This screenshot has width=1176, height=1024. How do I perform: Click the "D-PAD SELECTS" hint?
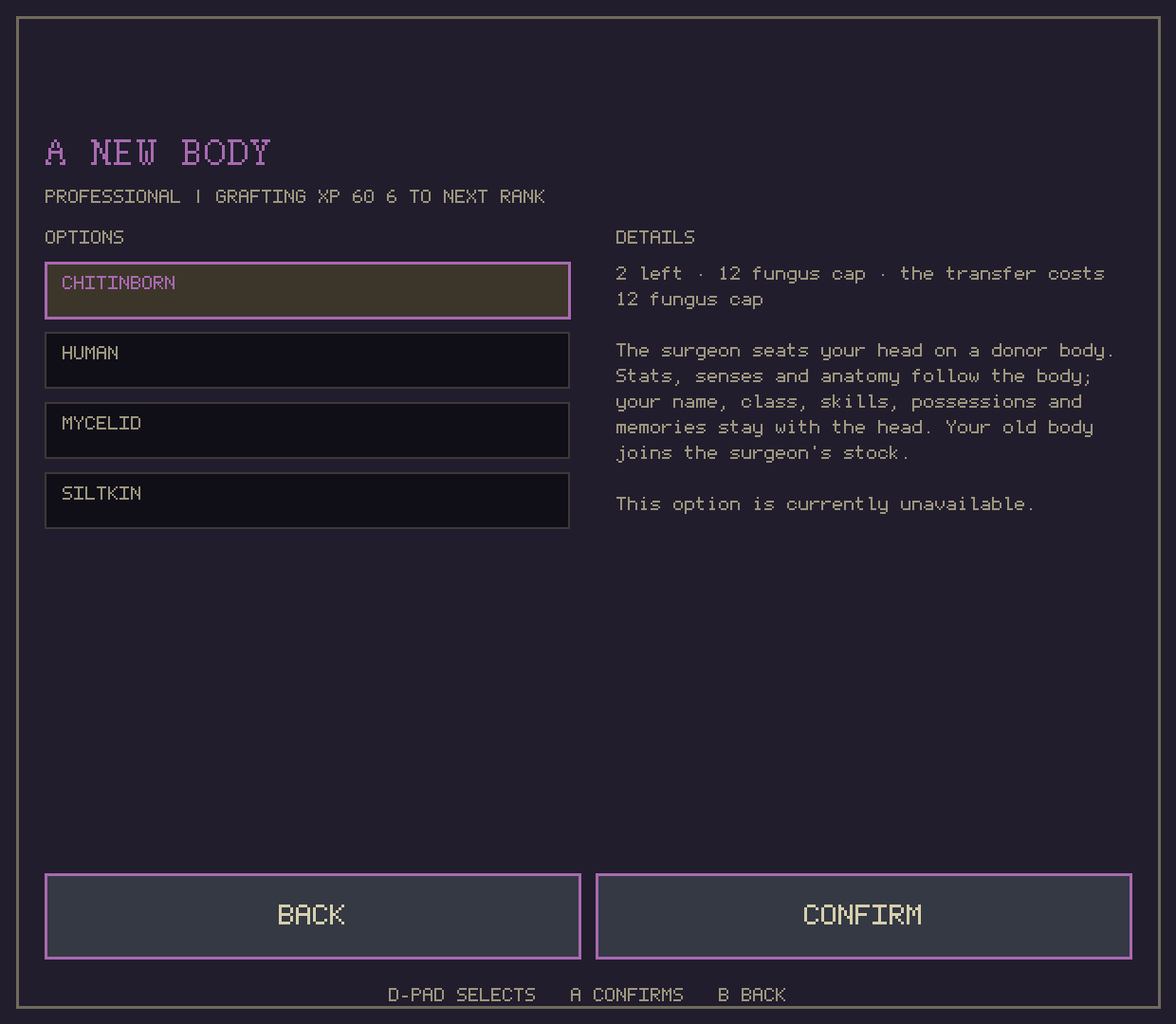pos(462,995)
